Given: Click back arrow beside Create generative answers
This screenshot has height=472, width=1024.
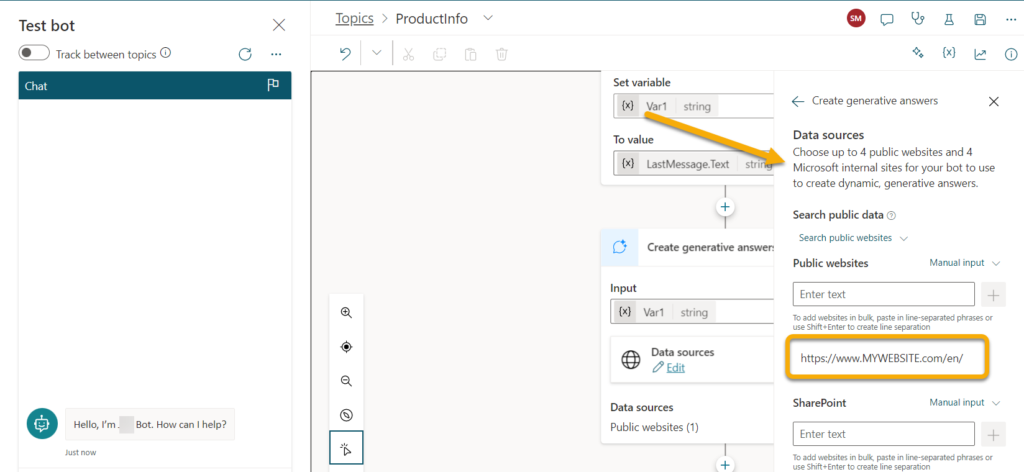Looking at the screenshot, I should (x=797, y=101).
